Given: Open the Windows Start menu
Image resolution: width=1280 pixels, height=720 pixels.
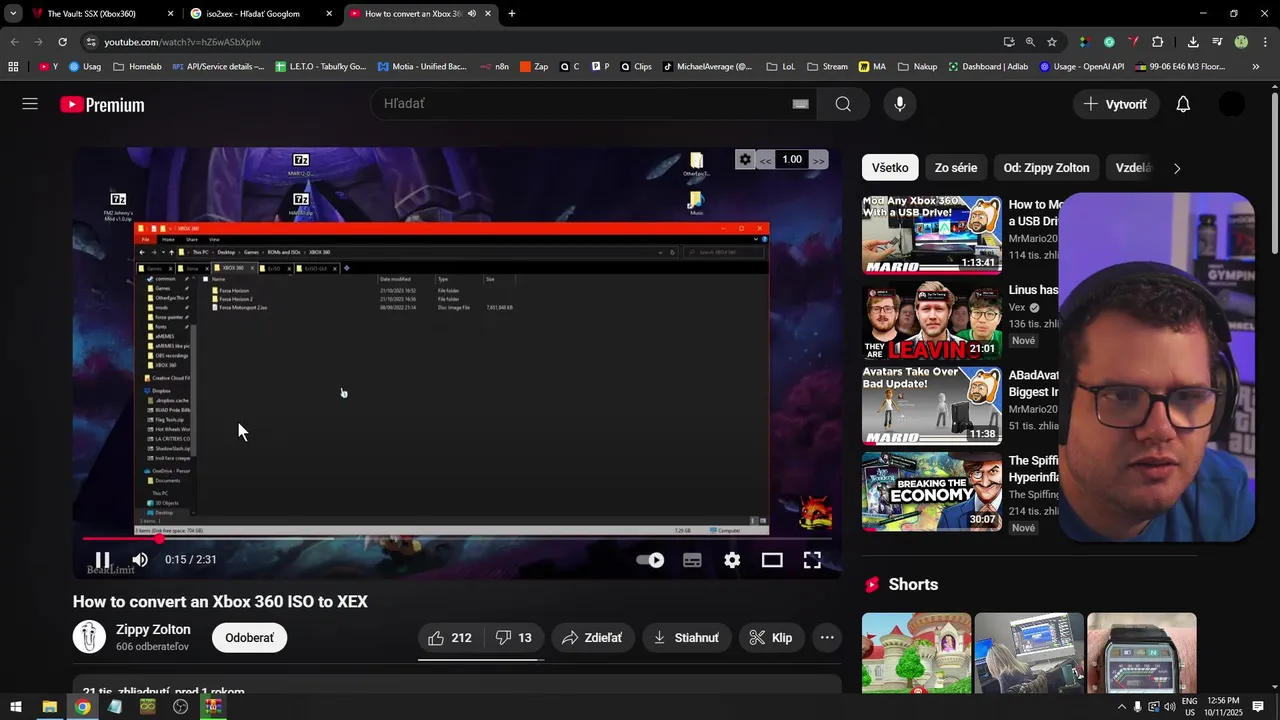Looking at the screenshot, I should coord(16,707).
